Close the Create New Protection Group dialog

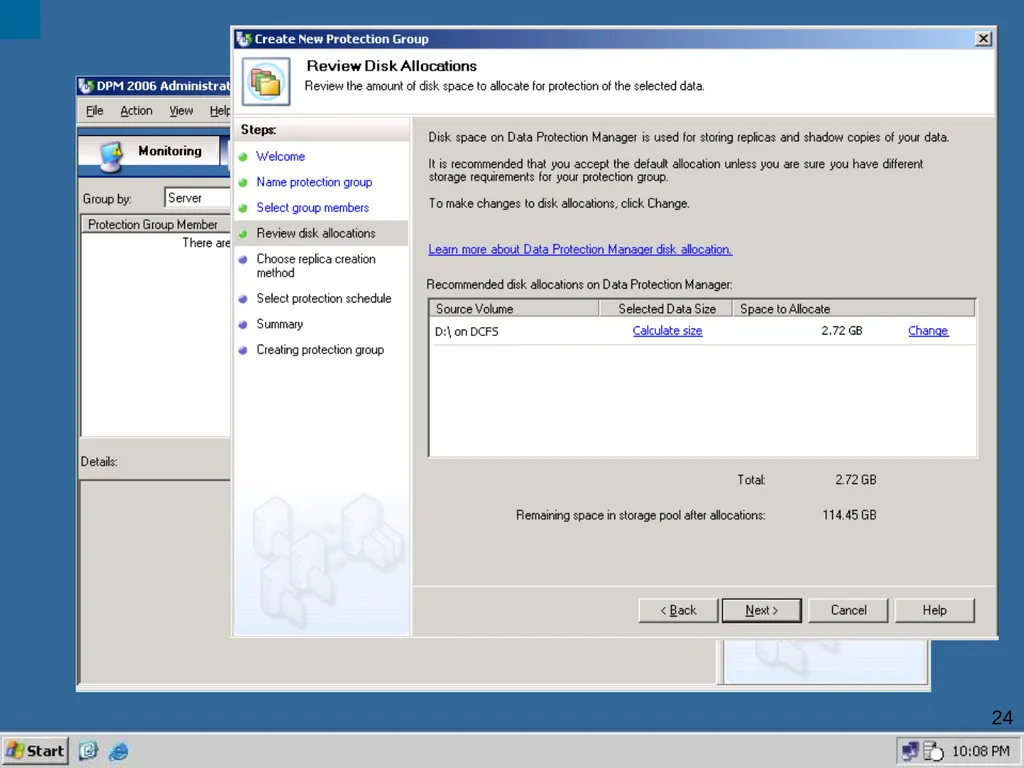[983, 39]
